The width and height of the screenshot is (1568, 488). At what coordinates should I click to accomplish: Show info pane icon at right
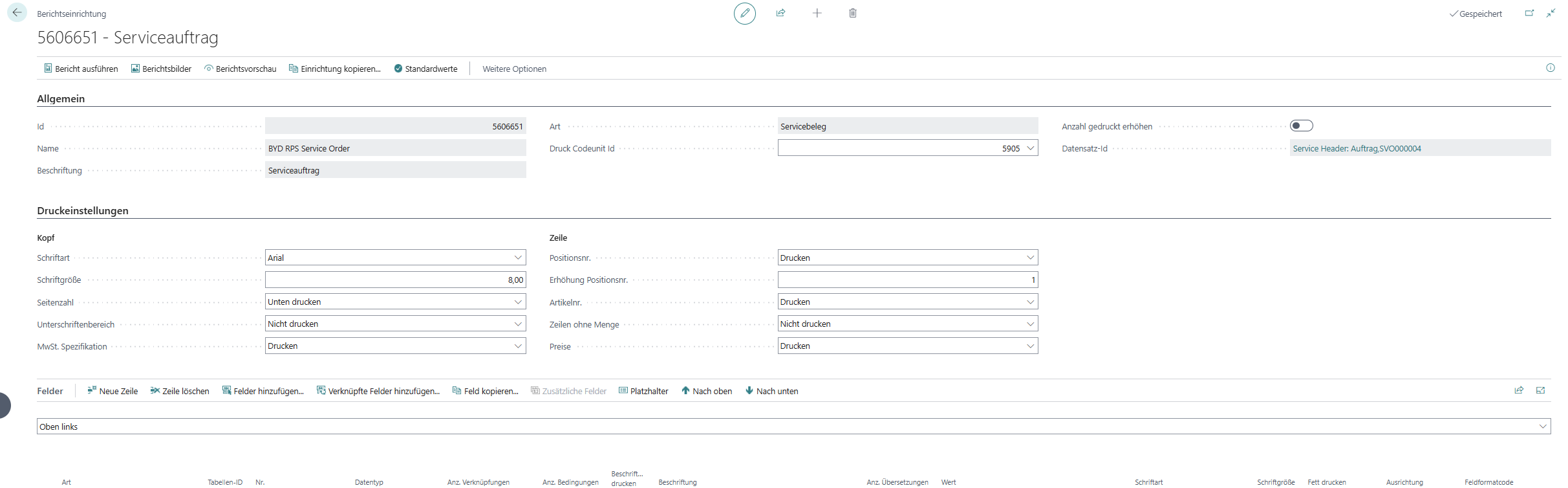click(x=1550, y=68)
